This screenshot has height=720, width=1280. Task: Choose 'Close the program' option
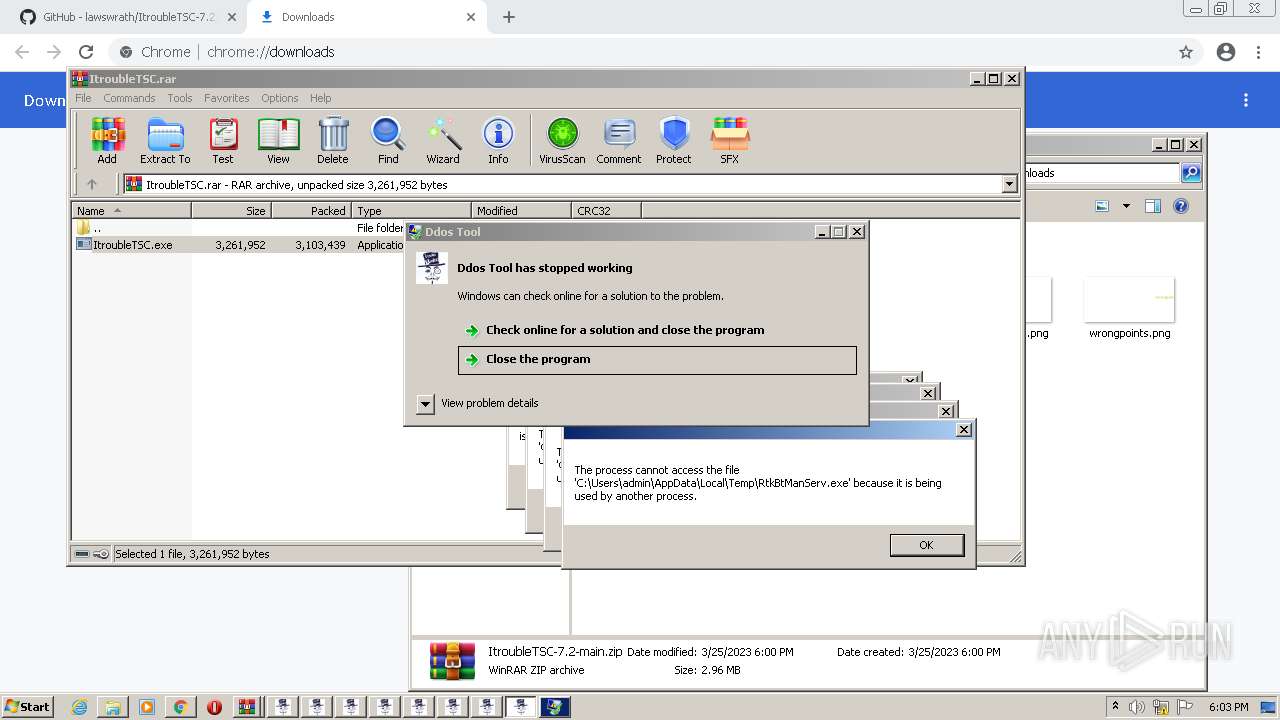click(657, 360)
